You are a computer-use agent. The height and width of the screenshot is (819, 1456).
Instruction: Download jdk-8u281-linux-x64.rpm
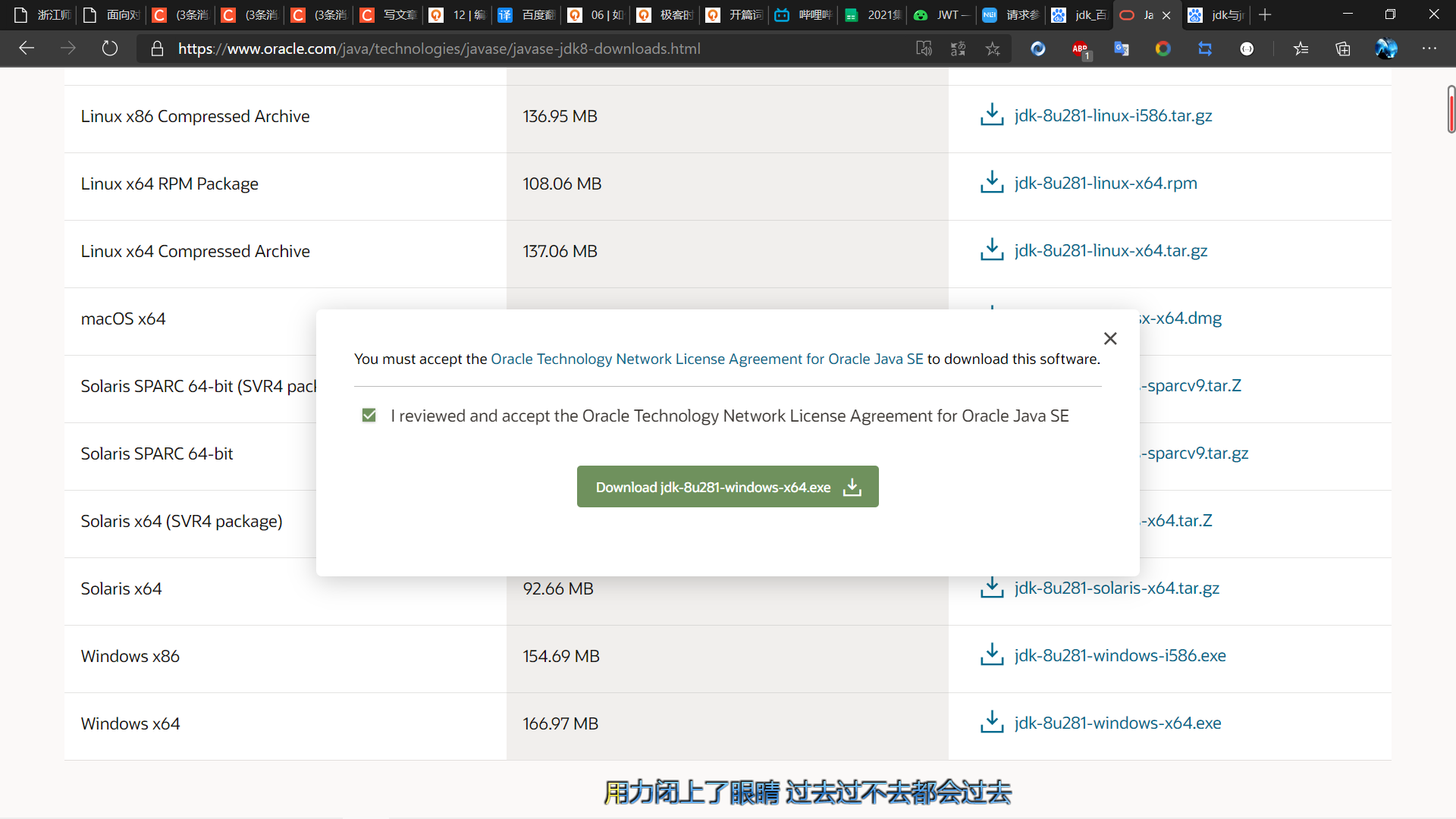pos(1105,184)
